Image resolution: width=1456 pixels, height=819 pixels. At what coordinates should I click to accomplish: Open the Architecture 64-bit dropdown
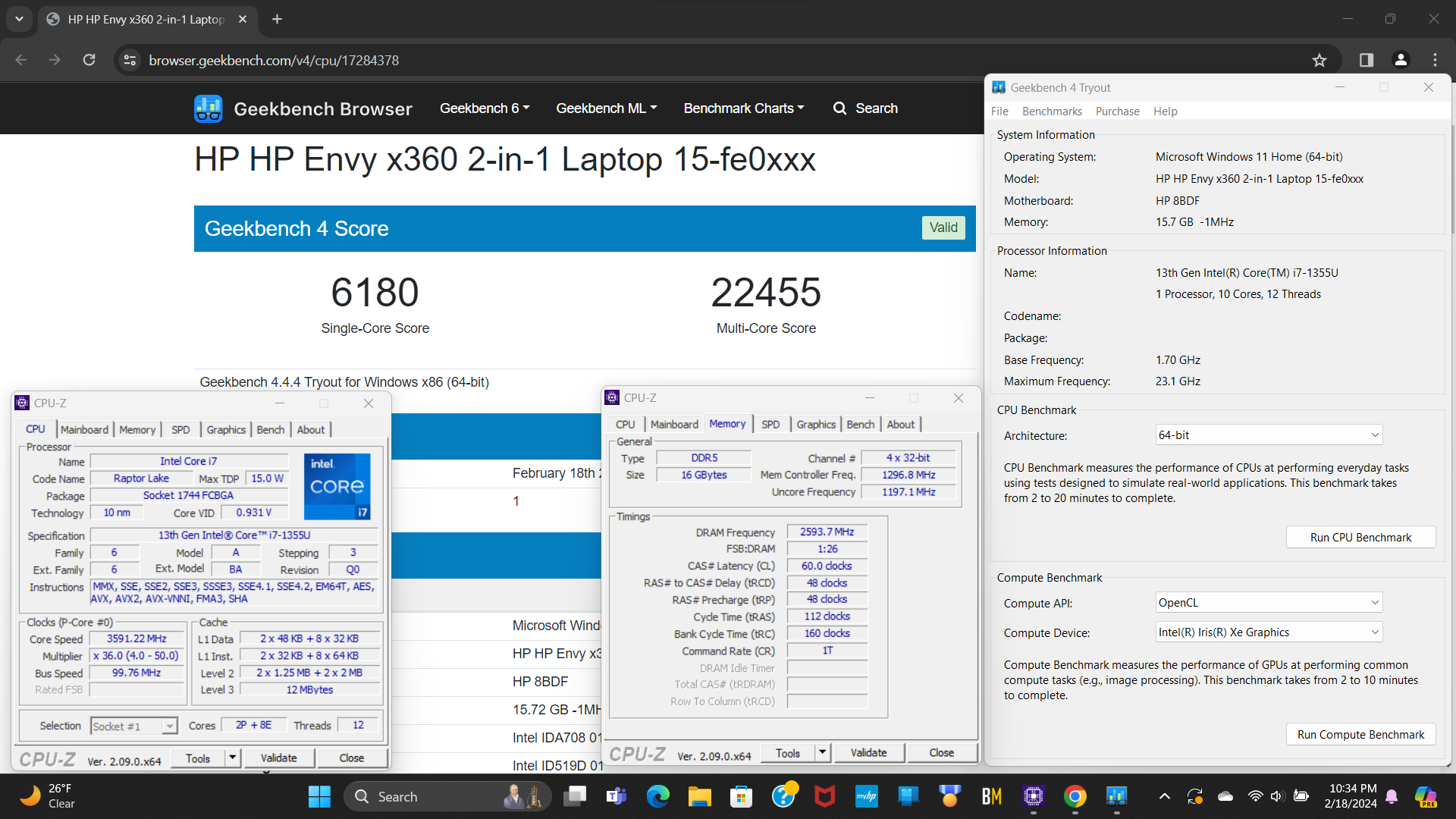tap(1269, 435)
